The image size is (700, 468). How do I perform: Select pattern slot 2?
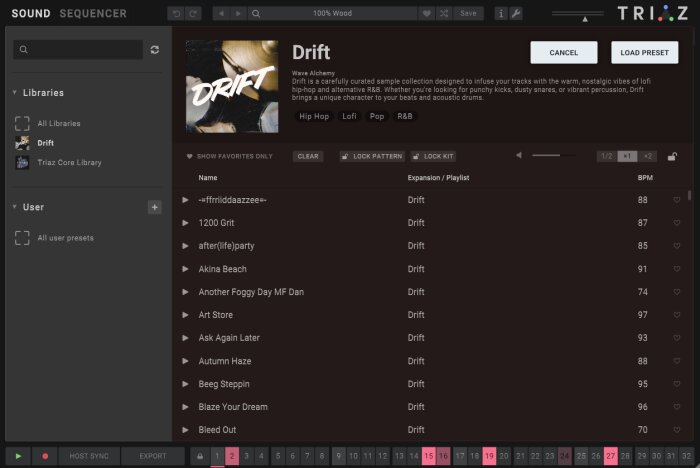point(232,456)
